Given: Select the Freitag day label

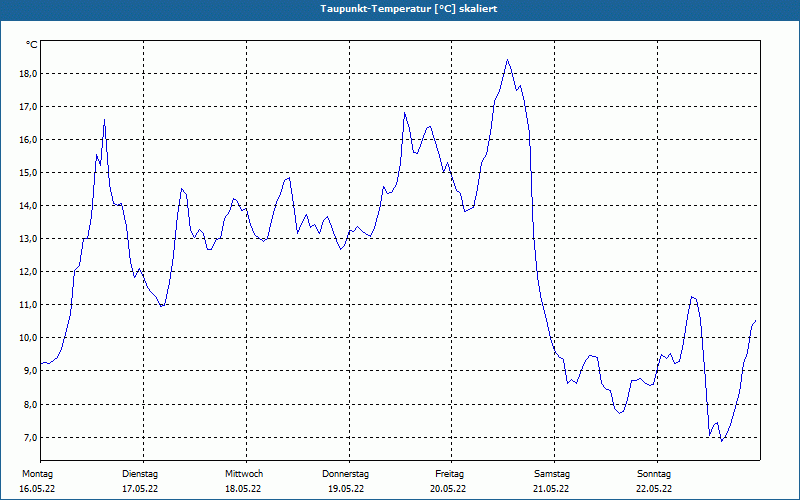Looking at the screenshot, I should tap(449, 474).
